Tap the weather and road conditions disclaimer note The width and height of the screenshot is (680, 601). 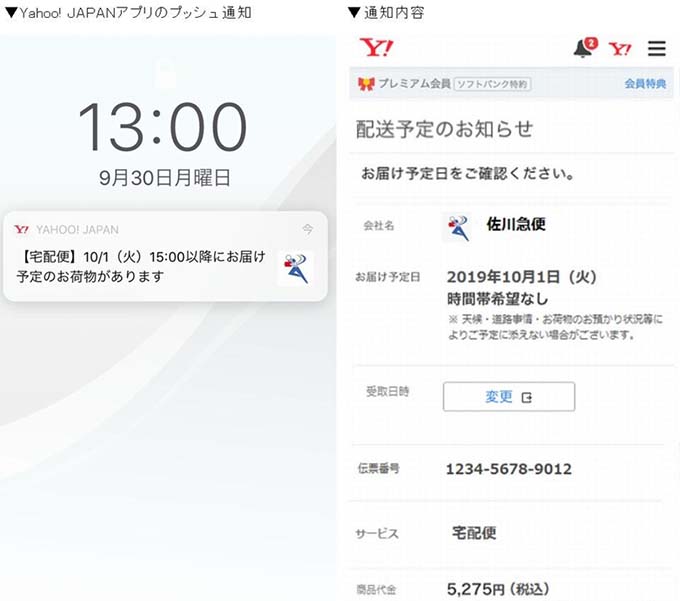click(x=555, y=327)
